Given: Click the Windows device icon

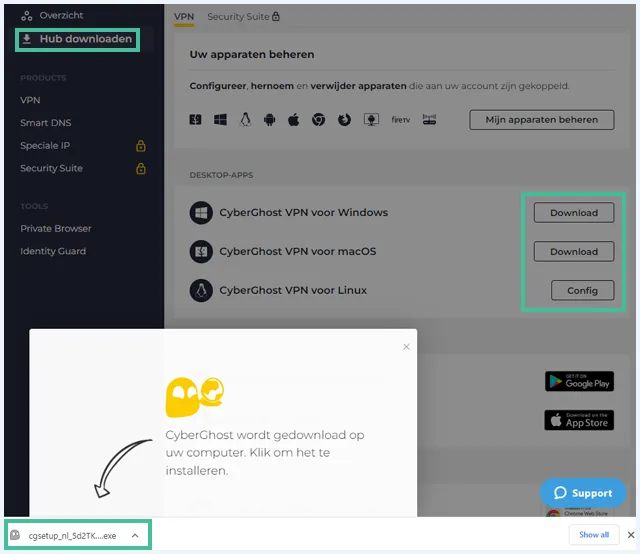Looking at the screenshot, I should click(x=220, y=120).
